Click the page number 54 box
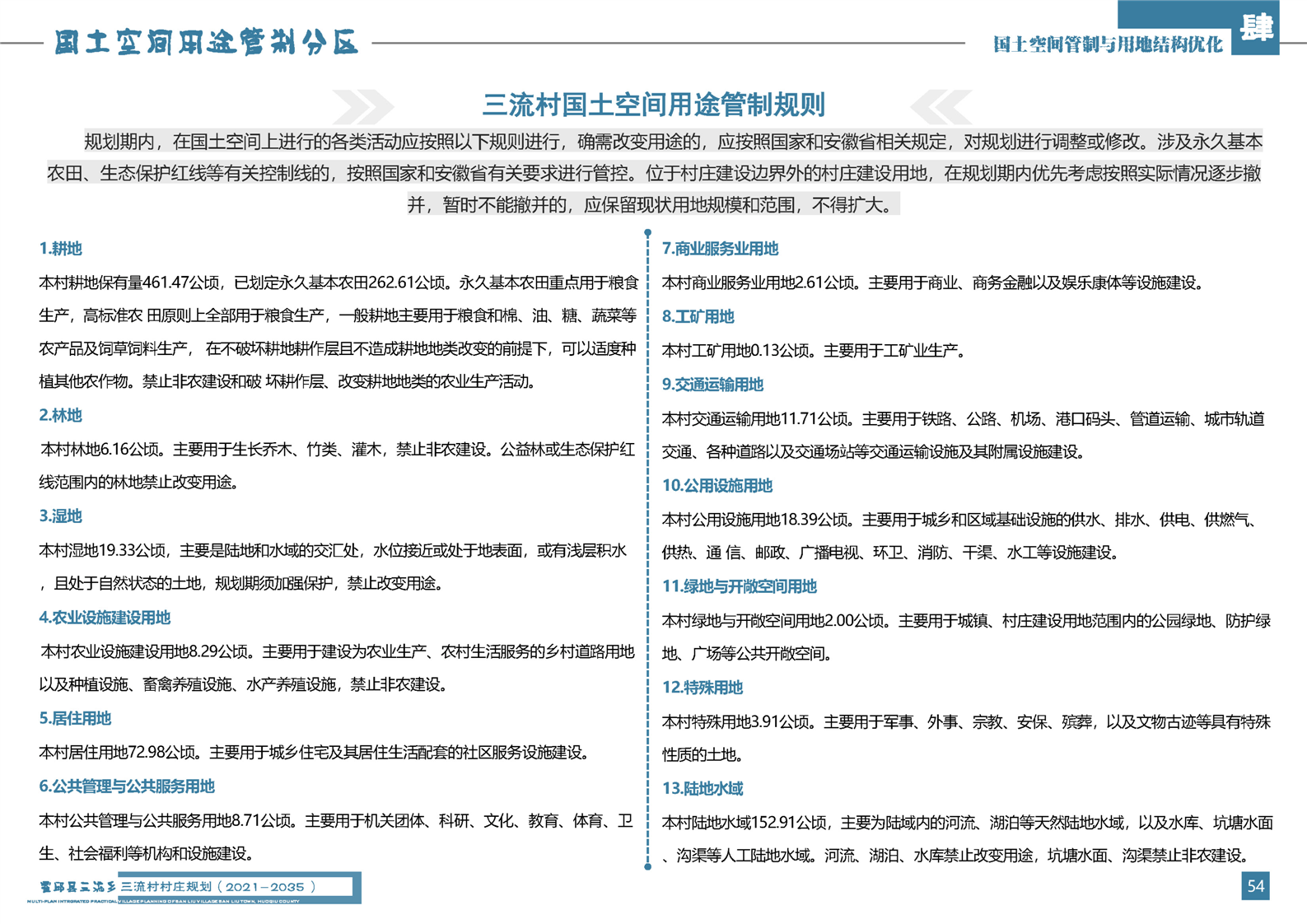 (x=1255, y=886)
